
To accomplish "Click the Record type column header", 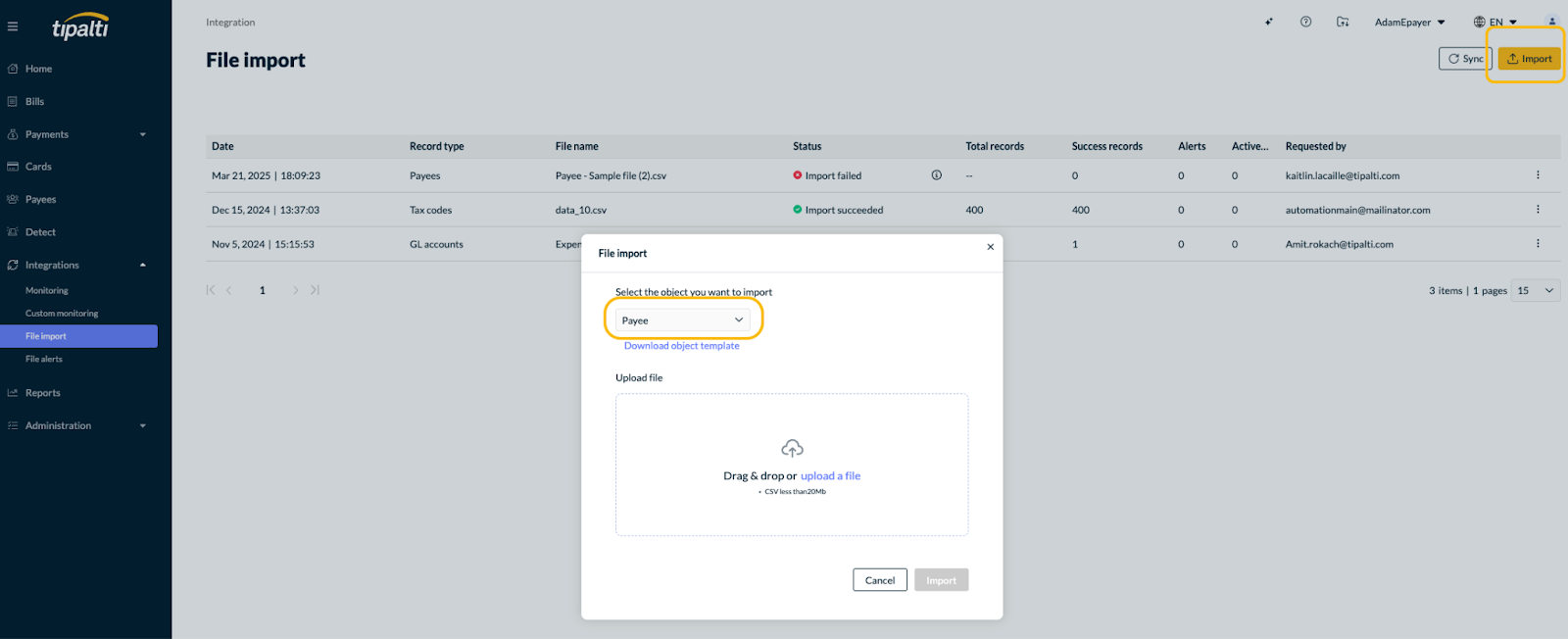I will pyautogui.click(x=437, y=146).
